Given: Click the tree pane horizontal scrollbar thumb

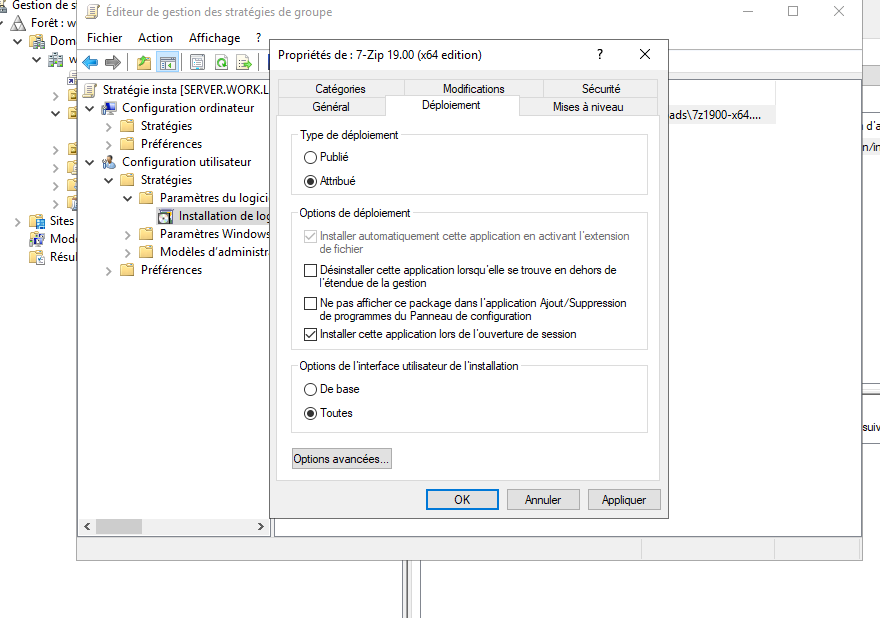Looking at the screenshot, I should click(119, 526).
